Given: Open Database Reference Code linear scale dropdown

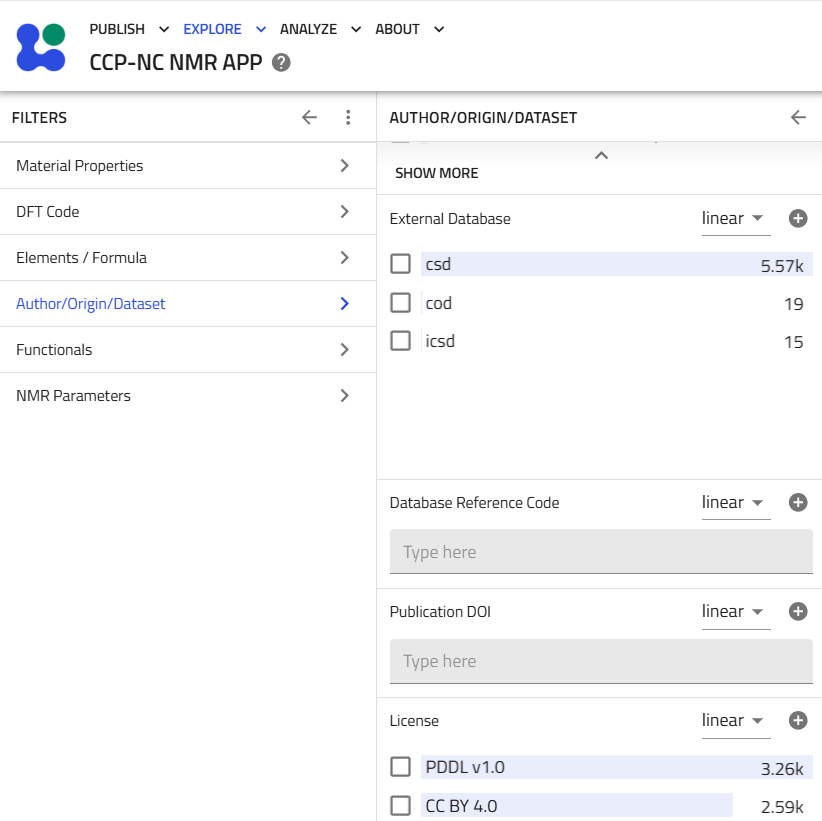Looking at the screenshot, I should click(736, 503).
